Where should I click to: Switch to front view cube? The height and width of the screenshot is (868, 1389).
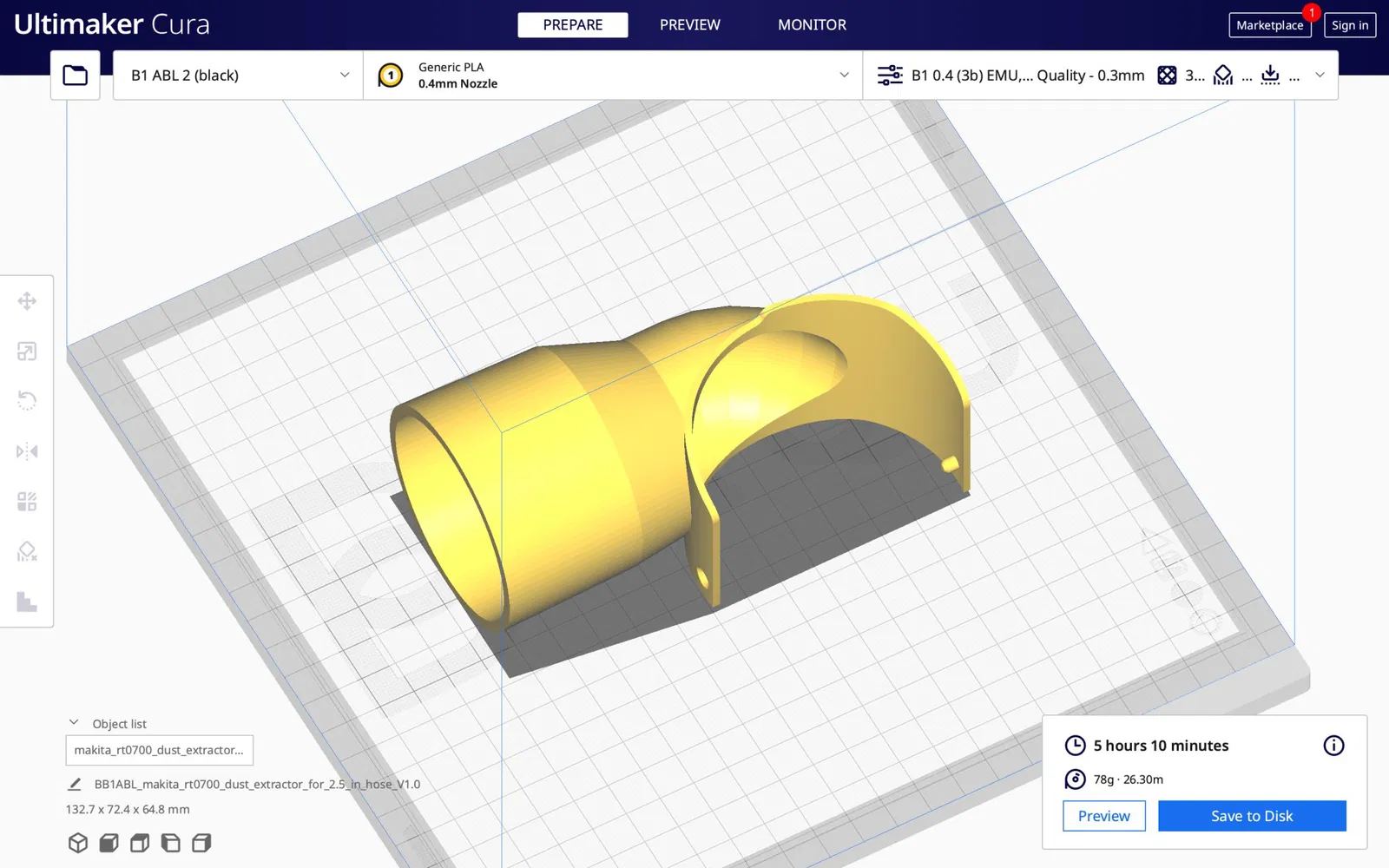[109, 843]
